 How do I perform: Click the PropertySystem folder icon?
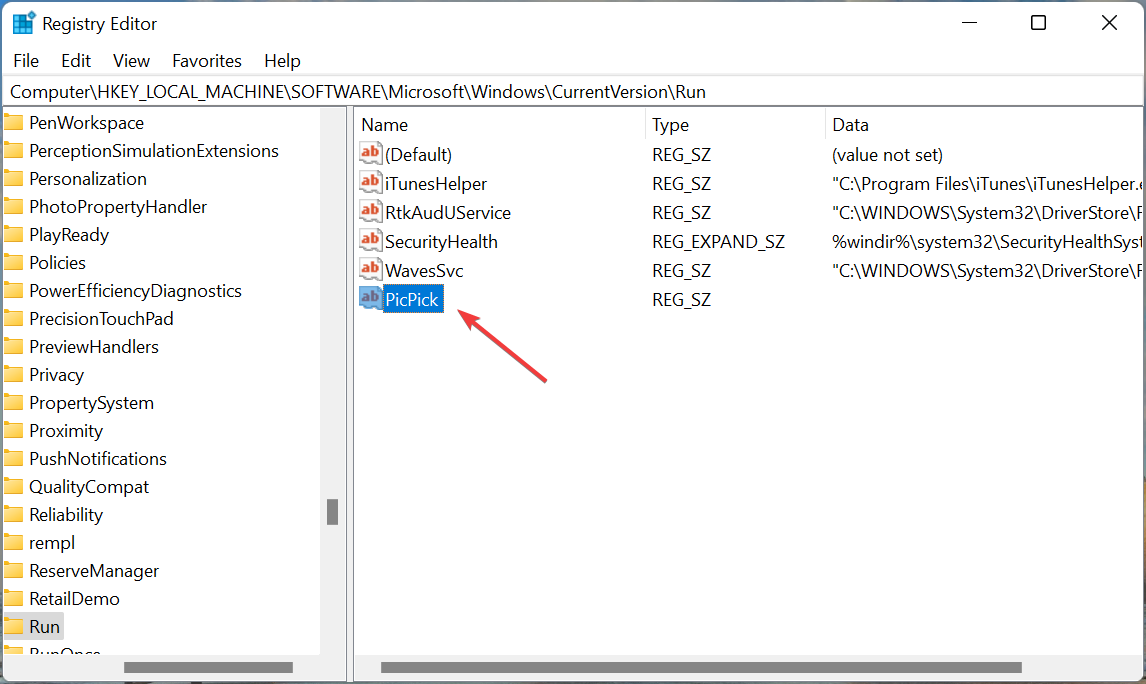pyautogui.click(x=13, y=403)
